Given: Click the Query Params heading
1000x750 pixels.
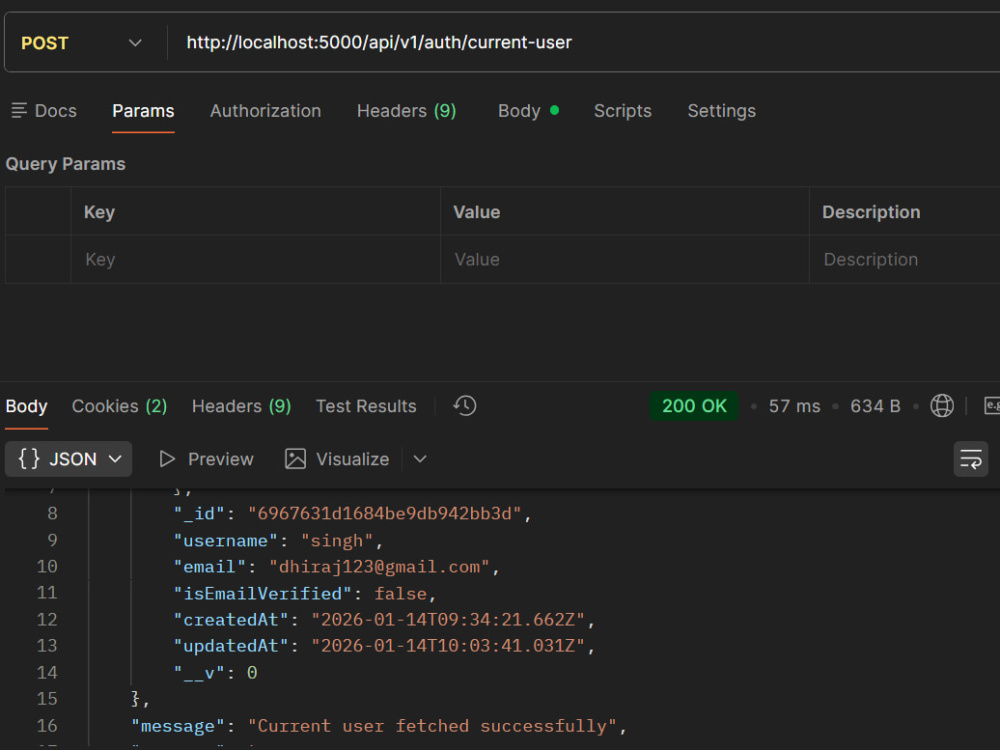Looking at the screenshot, I should [66, 164].
